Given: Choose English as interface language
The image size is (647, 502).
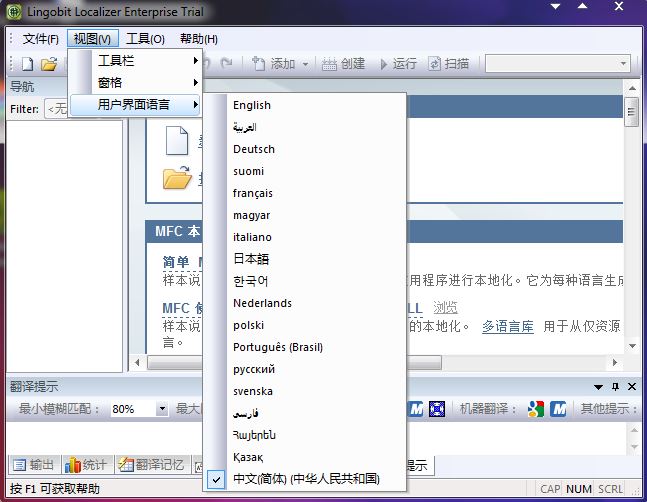Looking at the screenshot, I should 252,105.
